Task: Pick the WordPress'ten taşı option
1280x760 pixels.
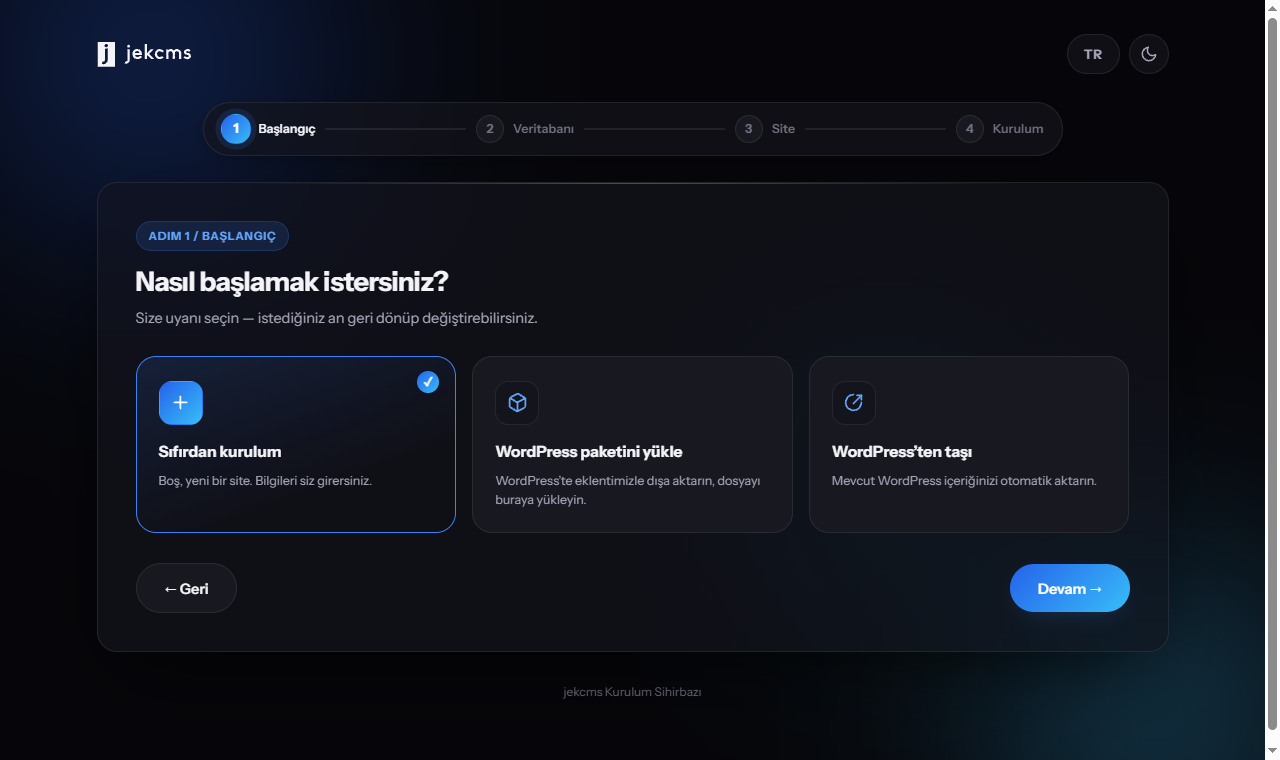Action: click(x=969, y=445)
